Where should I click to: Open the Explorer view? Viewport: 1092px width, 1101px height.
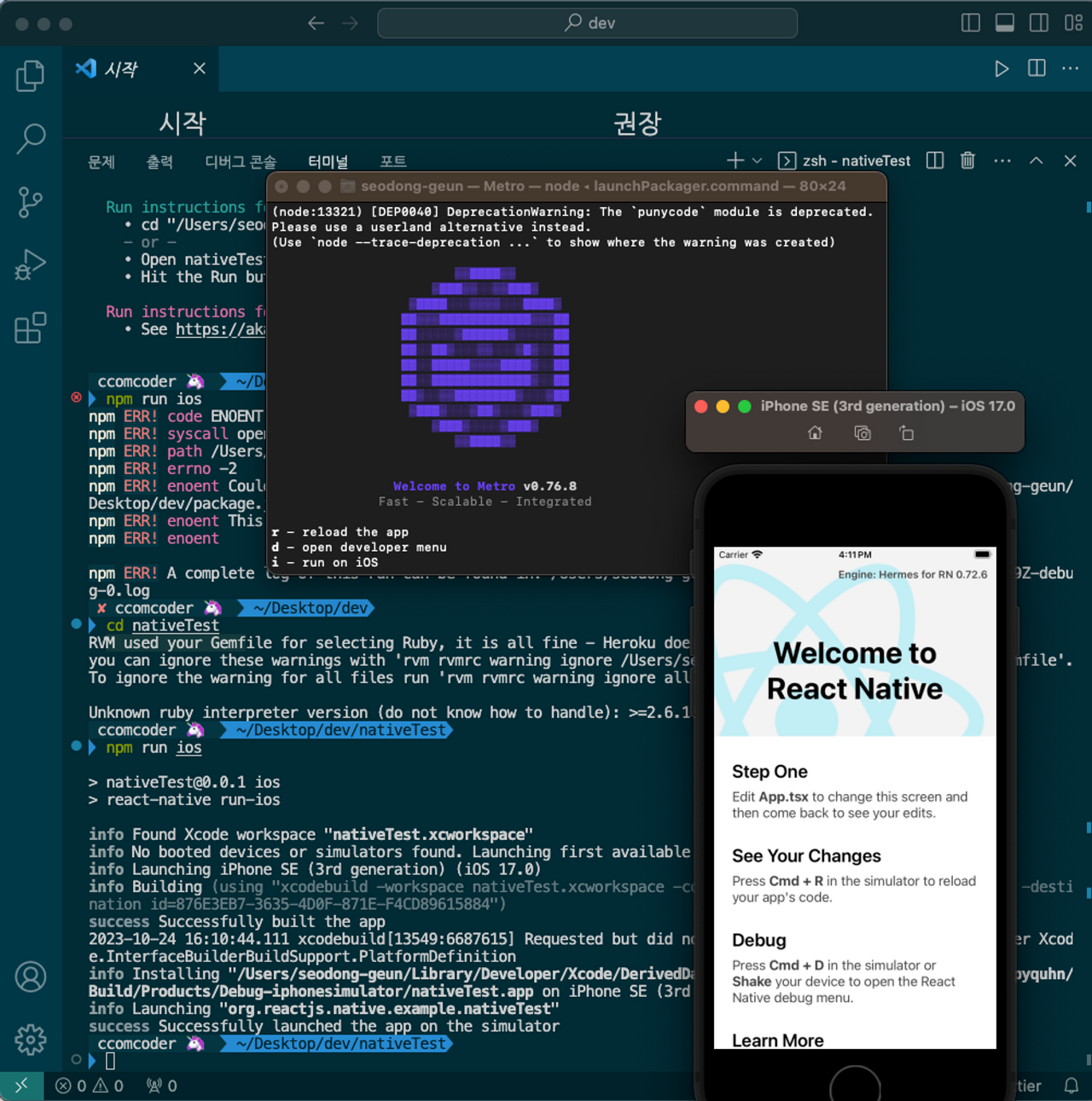(31, 75)
